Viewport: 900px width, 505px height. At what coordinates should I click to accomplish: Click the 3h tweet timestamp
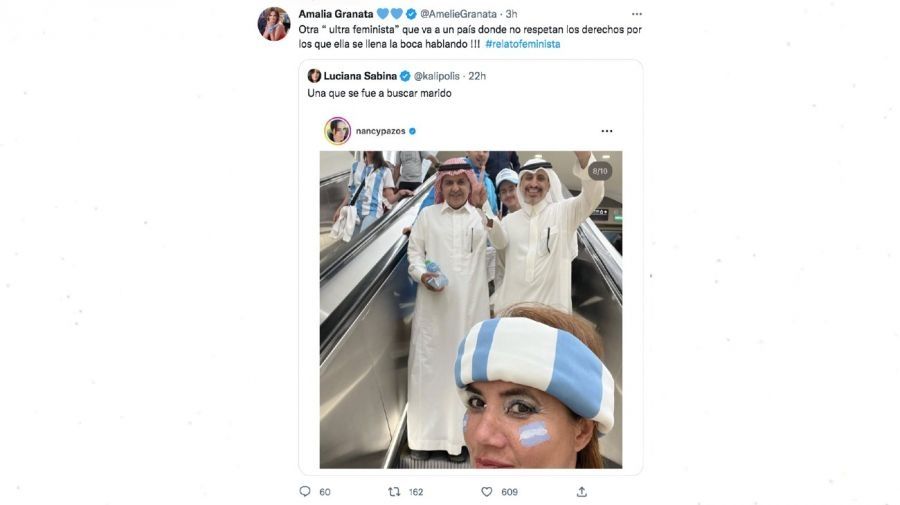click(511, 14)
